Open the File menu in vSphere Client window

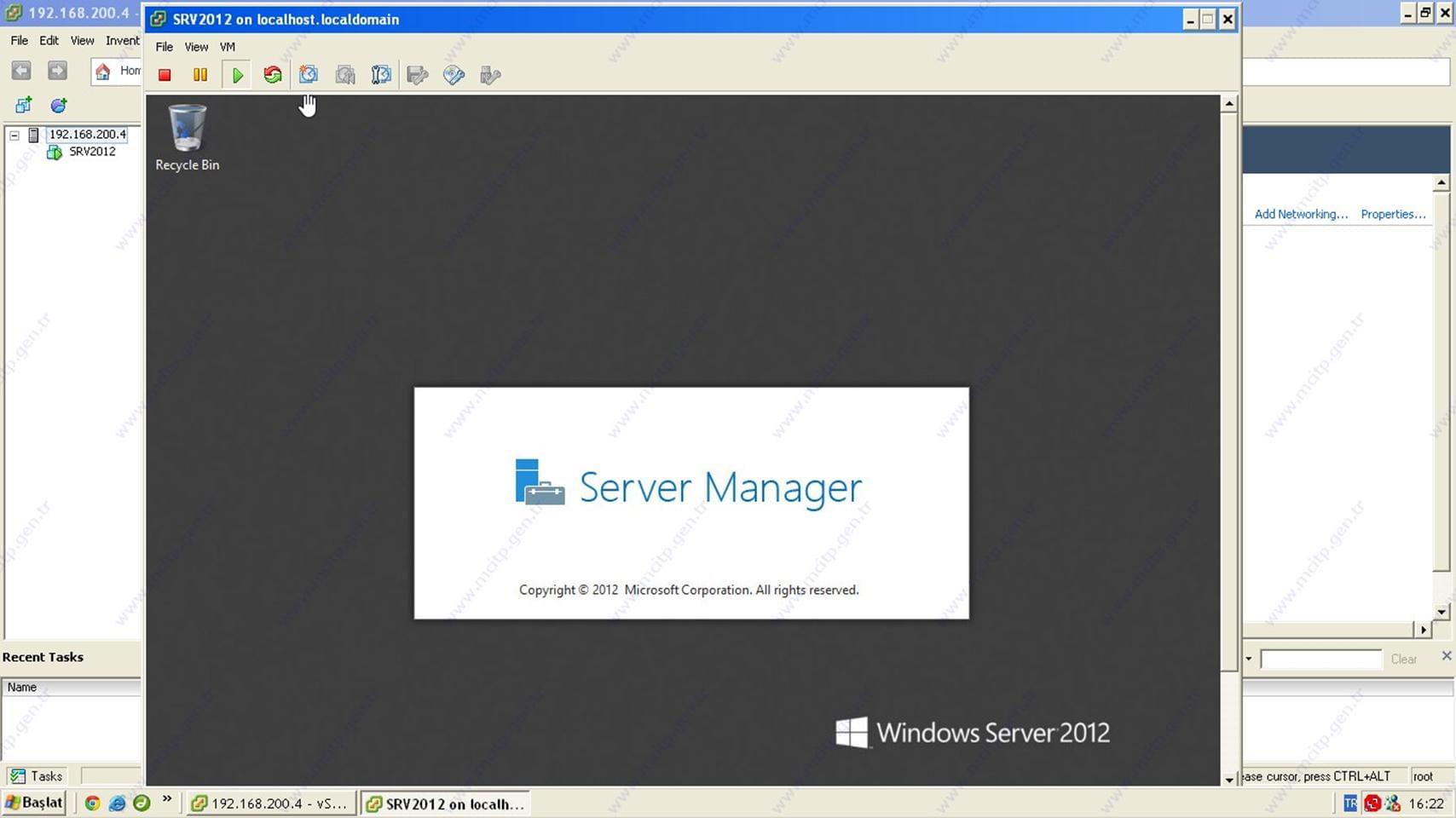pyautogui.click(x=19, y=40)
